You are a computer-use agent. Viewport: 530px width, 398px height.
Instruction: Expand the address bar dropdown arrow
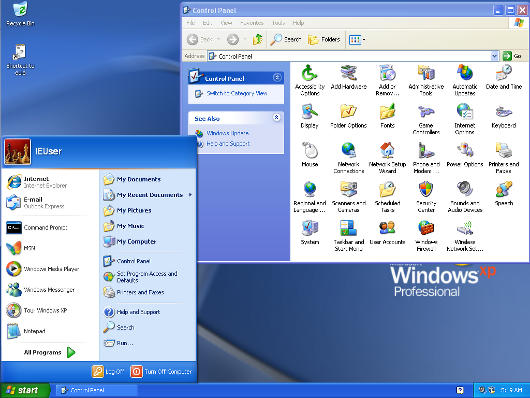point(495,56)
